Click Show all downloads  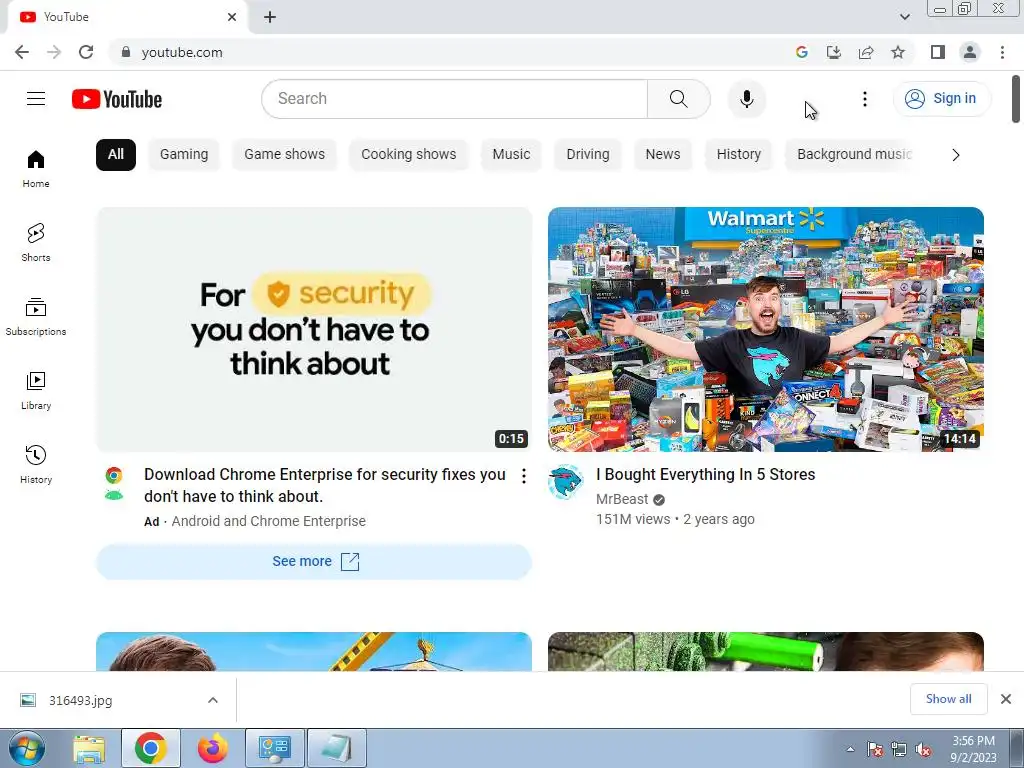[948, 699]
